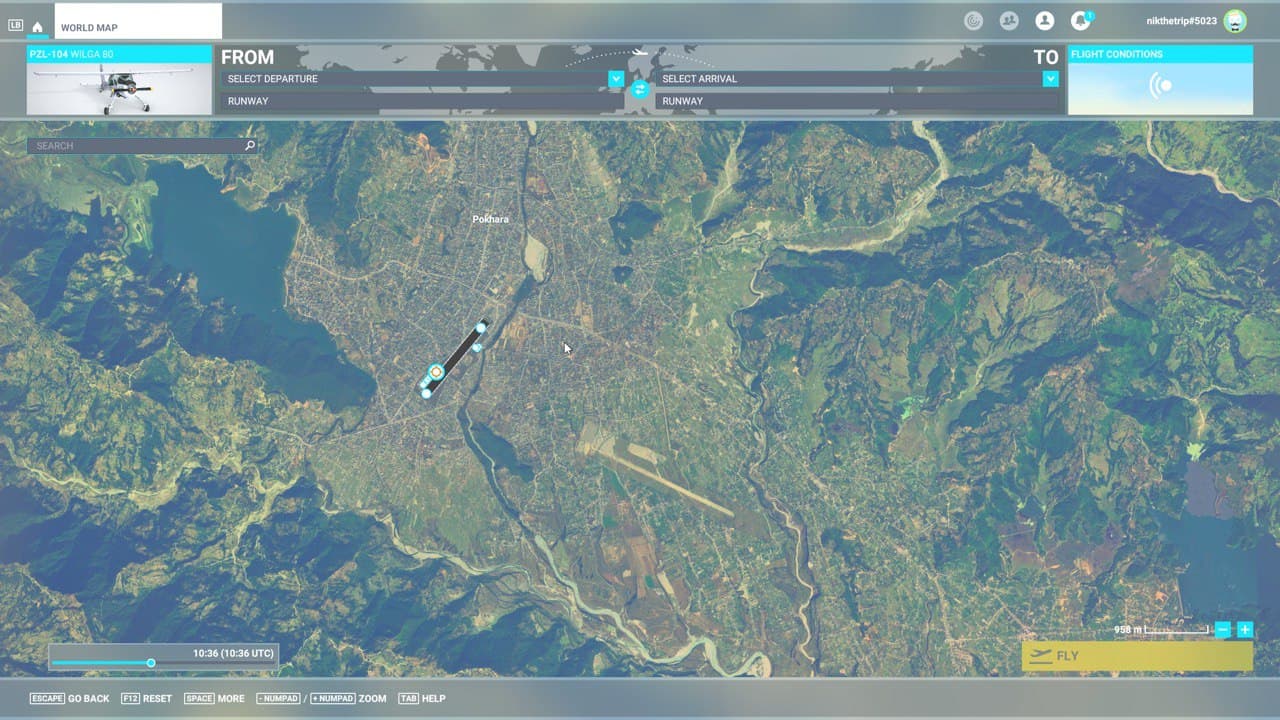Viewport: 1280px width, 720px height.
Task: Click the Pokhara city label on map
Action: coord(490,219)
